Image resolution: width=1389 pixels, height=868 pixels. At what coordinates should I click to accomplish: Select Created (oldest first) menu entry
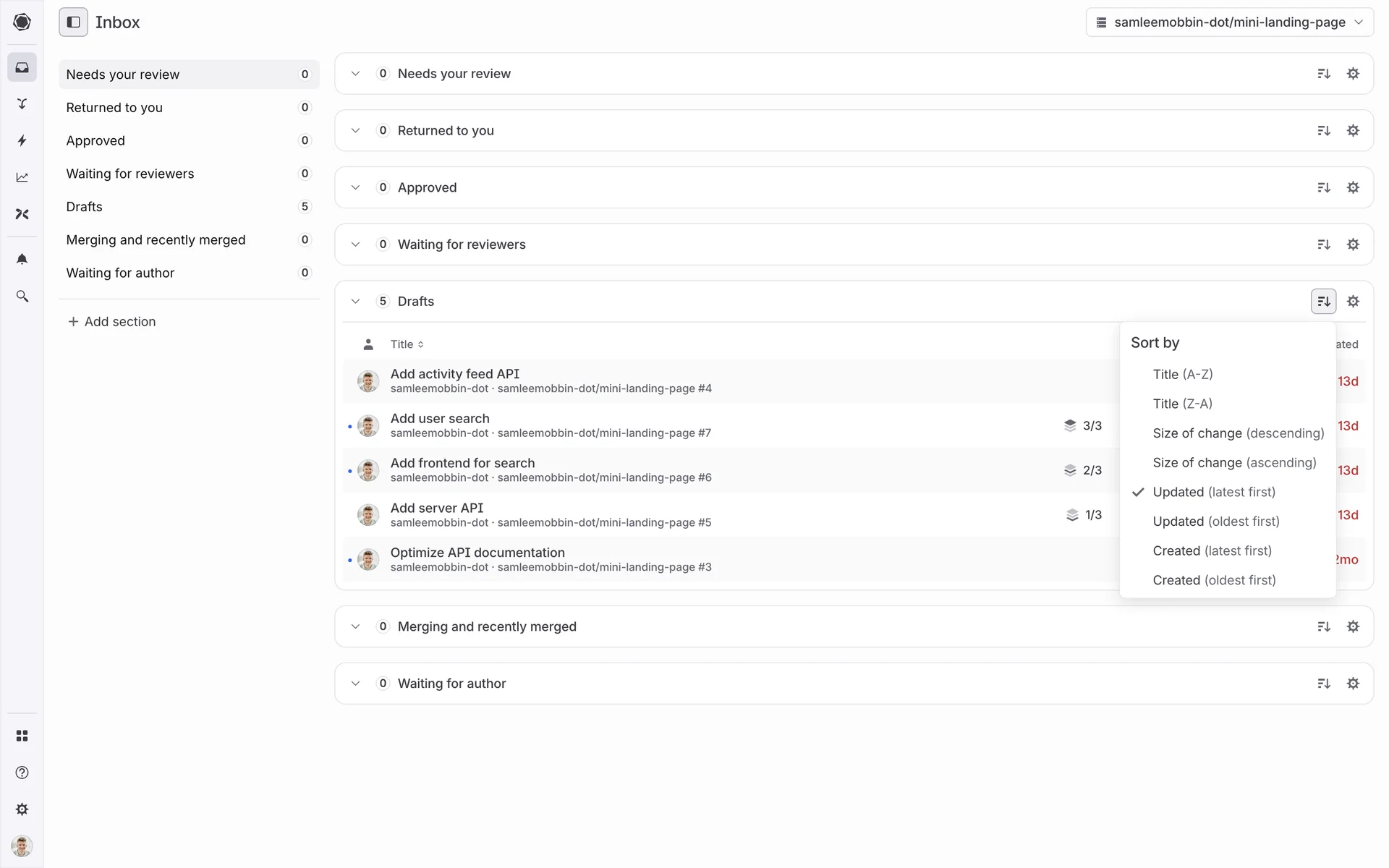[1213, 580]
